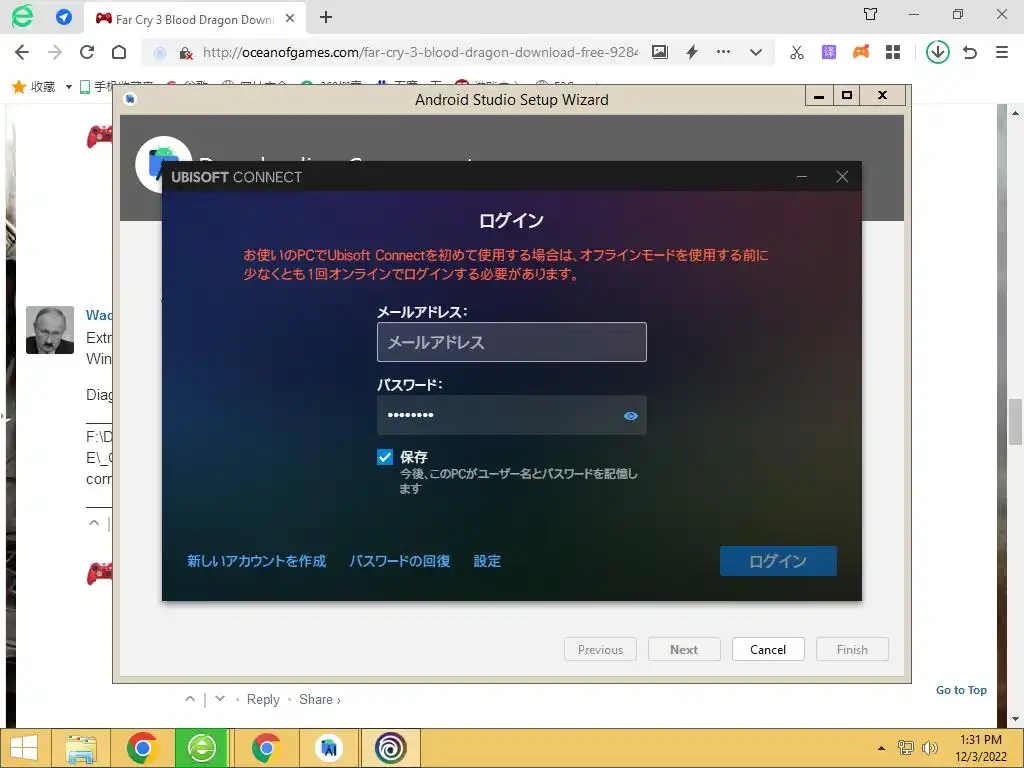Screen dimensions: 1024x768
Task: Click the メールアドレス email input field
Action: pos(511,342)
